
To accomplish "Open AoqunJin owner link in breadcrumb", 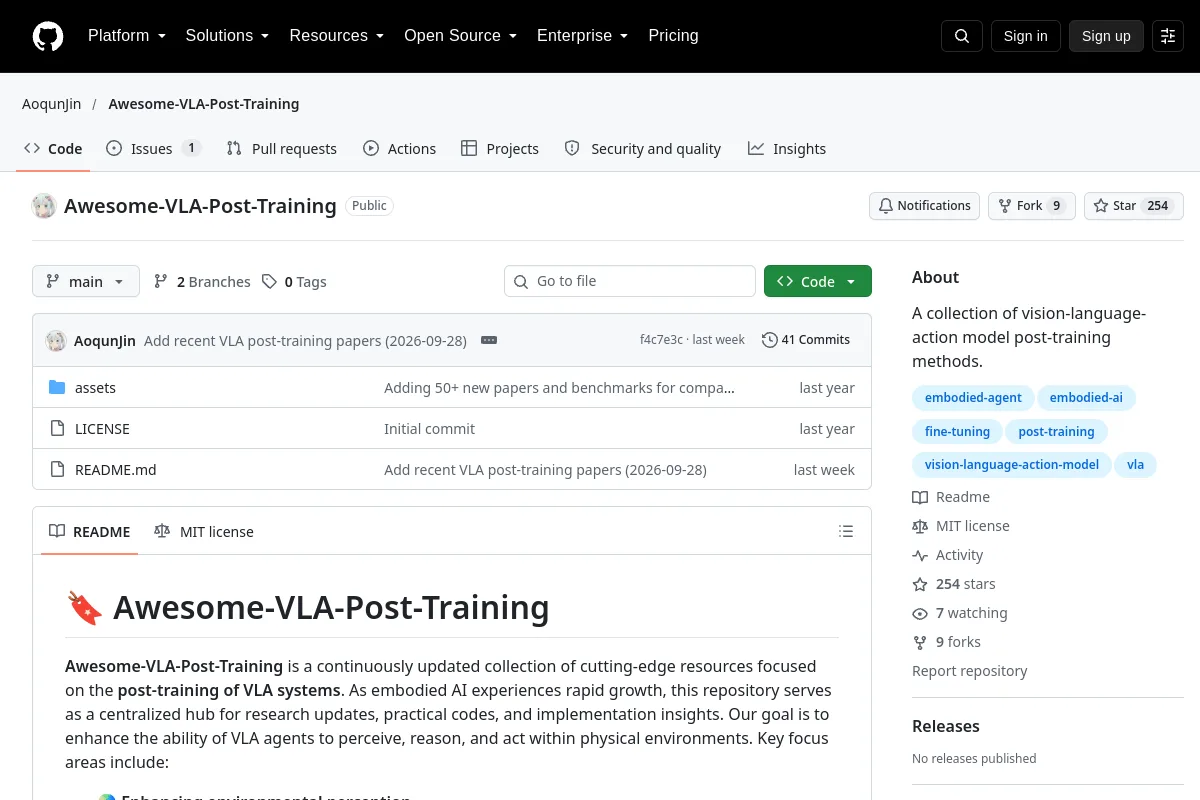I will coord(52,104).
